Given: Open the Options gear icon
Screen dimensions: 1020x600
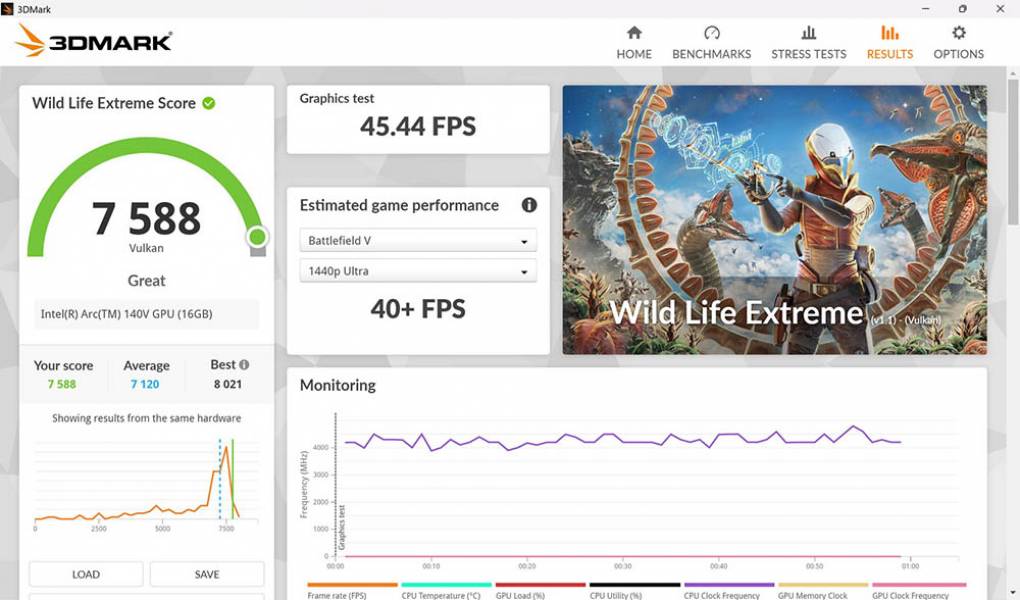Looking at the screenshot, I should 958,33.
